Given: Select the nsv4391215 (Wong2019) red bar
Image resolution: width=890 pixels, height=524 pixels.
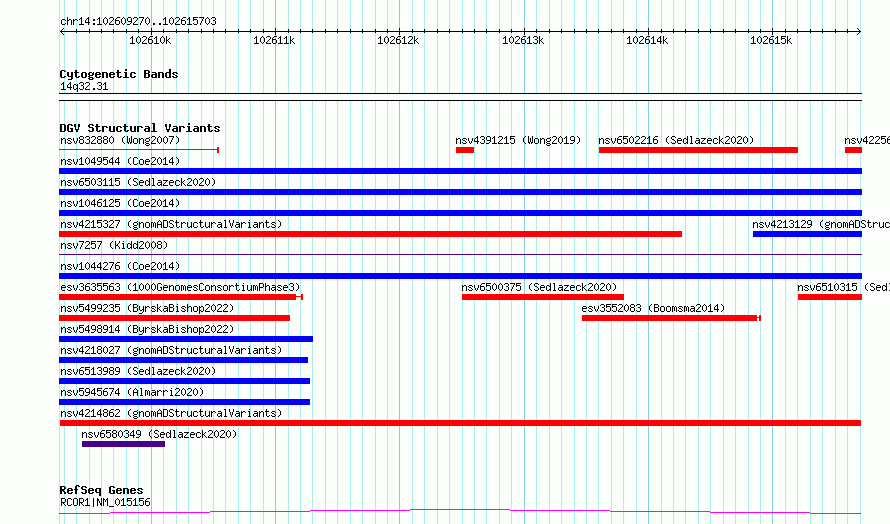Looking at the screenshot, I should click(465, 150).
